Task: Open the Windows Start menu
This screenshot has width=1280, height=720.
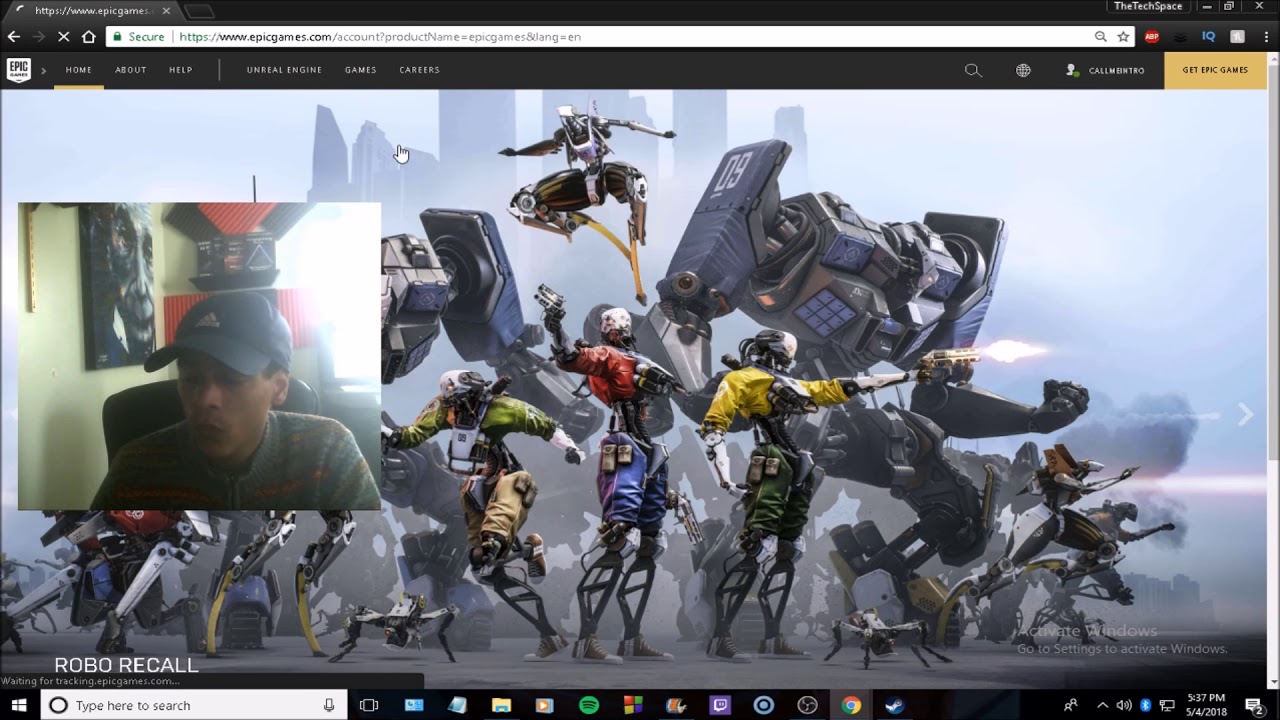Action: click(x=19, y=705)
